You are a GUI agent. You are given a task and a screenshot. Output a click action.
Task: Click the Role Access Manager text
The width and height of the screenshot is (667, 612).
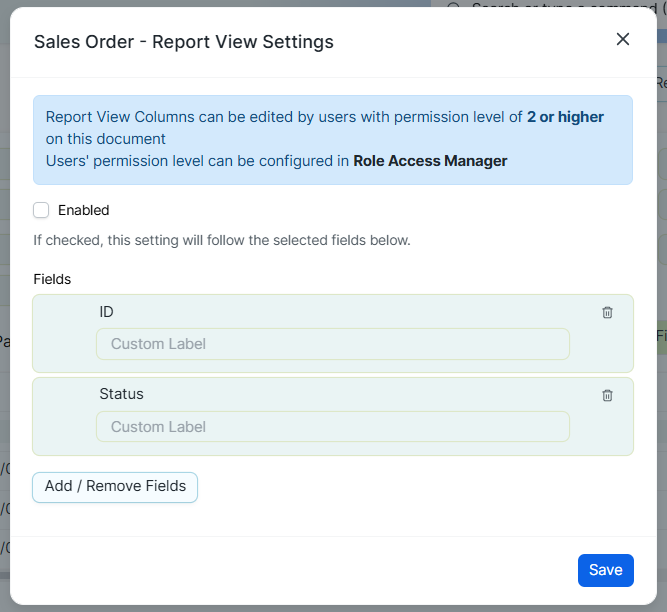(x=430, y=161)
